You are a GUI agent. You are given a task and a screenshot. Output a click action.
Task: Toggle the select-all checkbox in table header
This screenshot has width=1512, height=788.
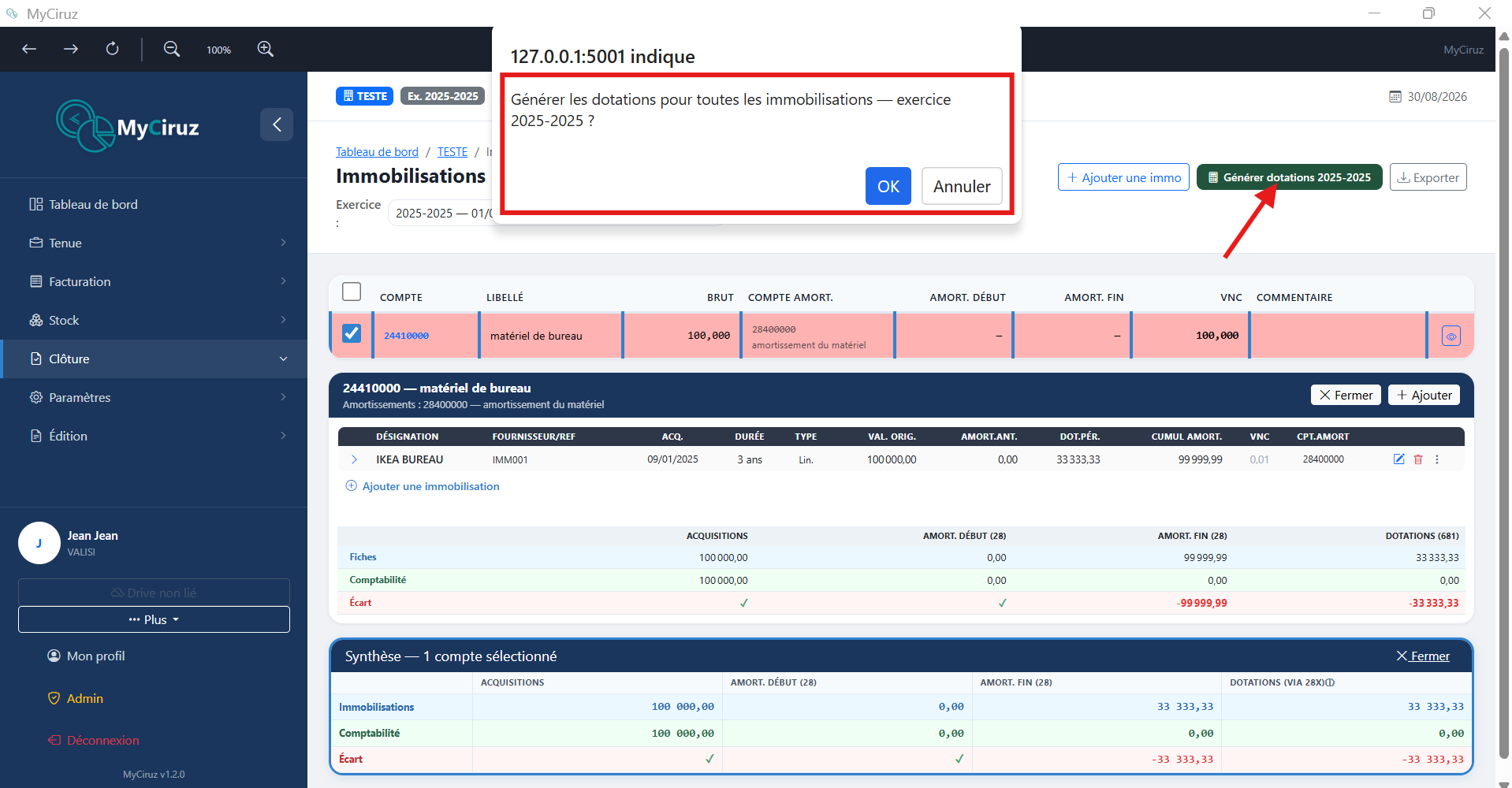point(352,292)
